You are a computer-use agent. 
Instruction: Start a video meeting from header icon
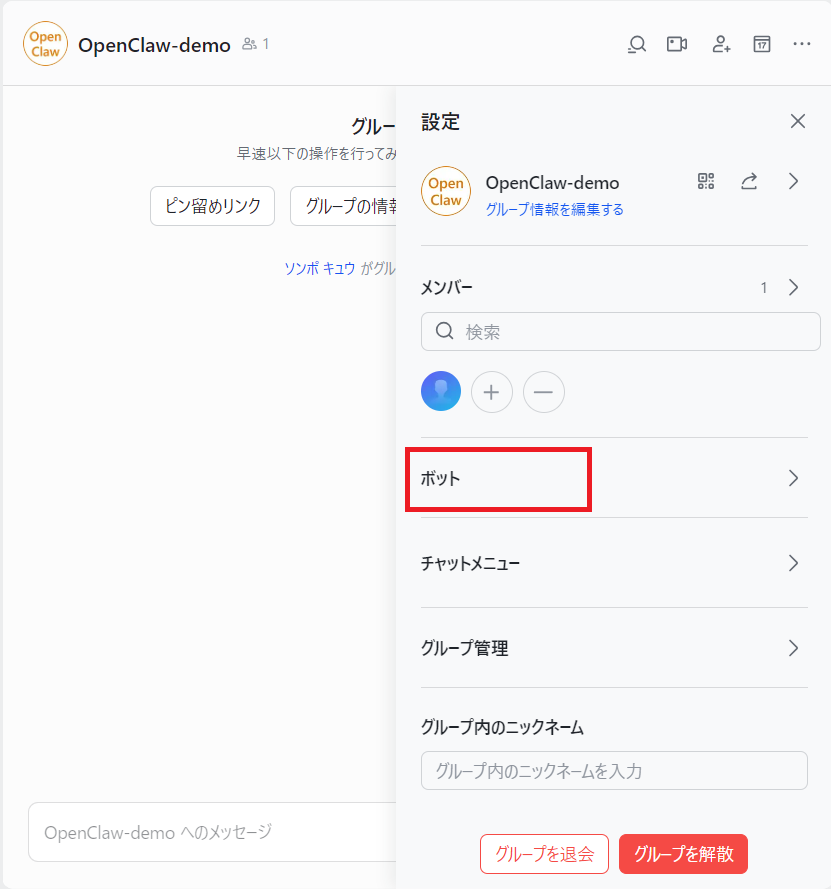[677, 44]
